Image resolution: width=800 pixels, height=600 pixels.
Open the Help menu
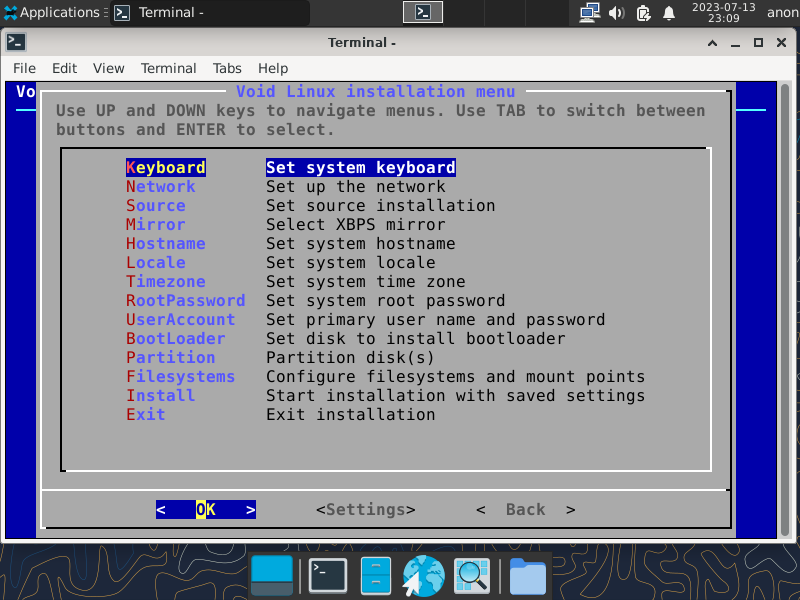click(x=273, y=68)
